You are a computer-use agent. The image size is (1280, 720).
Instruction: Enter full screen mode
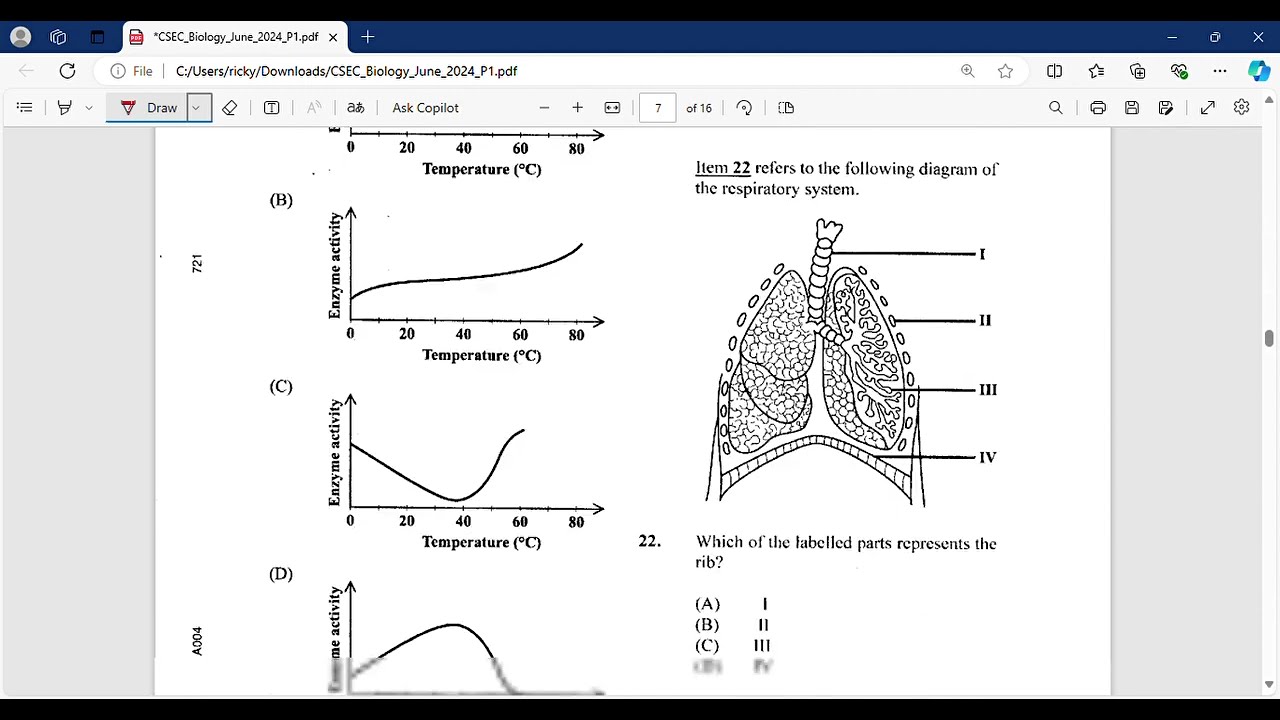click(x=1207, y=108)
